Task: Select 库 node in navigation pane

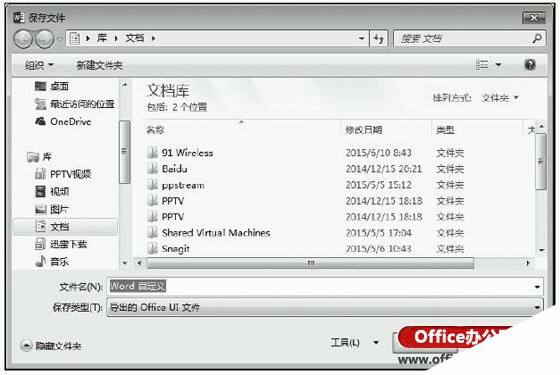Action: pyautogui.click(x=39, y=157)
